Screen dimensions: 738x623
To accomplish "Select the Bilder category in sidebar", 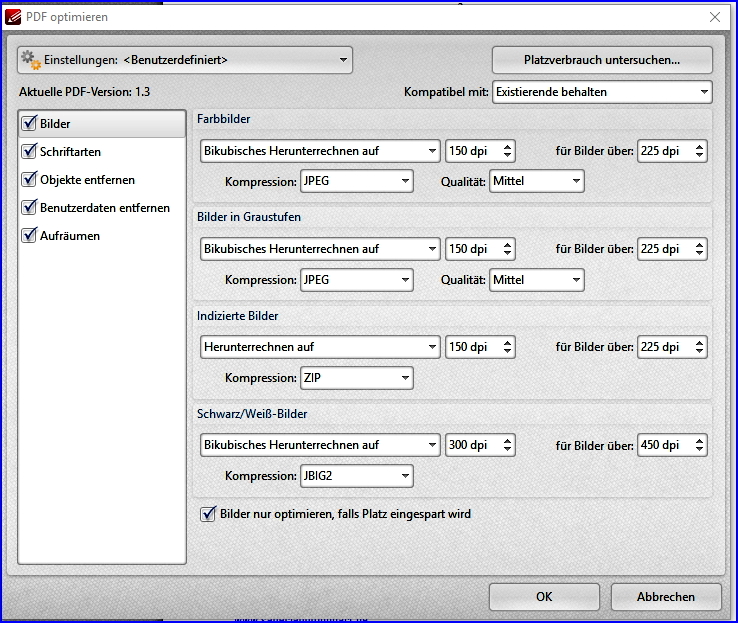I will point(102,124).
